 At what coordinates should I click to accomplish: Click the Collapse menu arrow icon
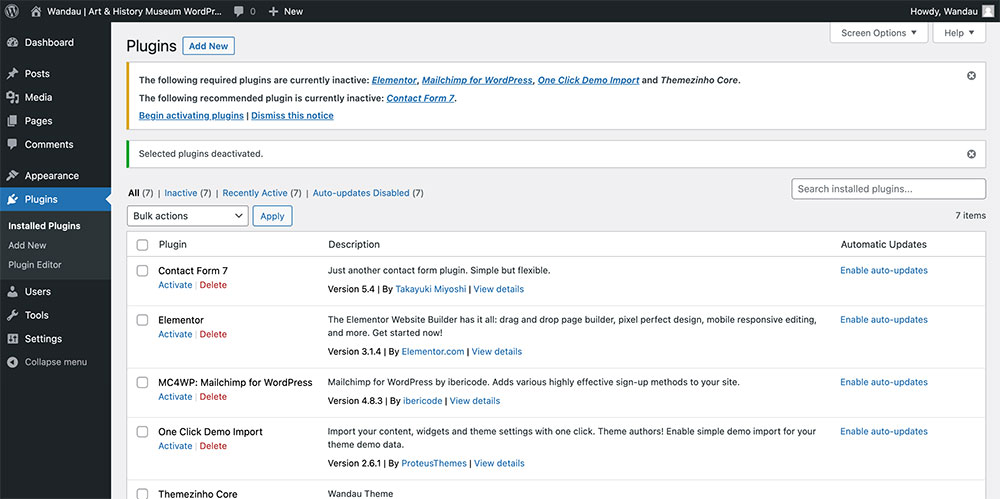[x=12, y=362]
